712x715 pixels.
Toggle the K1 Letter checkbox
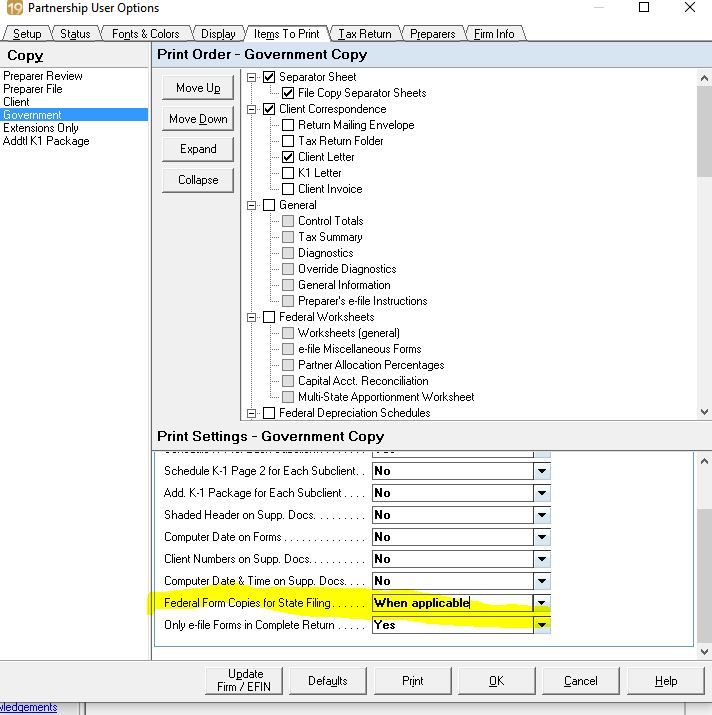[x=288, y=173]
